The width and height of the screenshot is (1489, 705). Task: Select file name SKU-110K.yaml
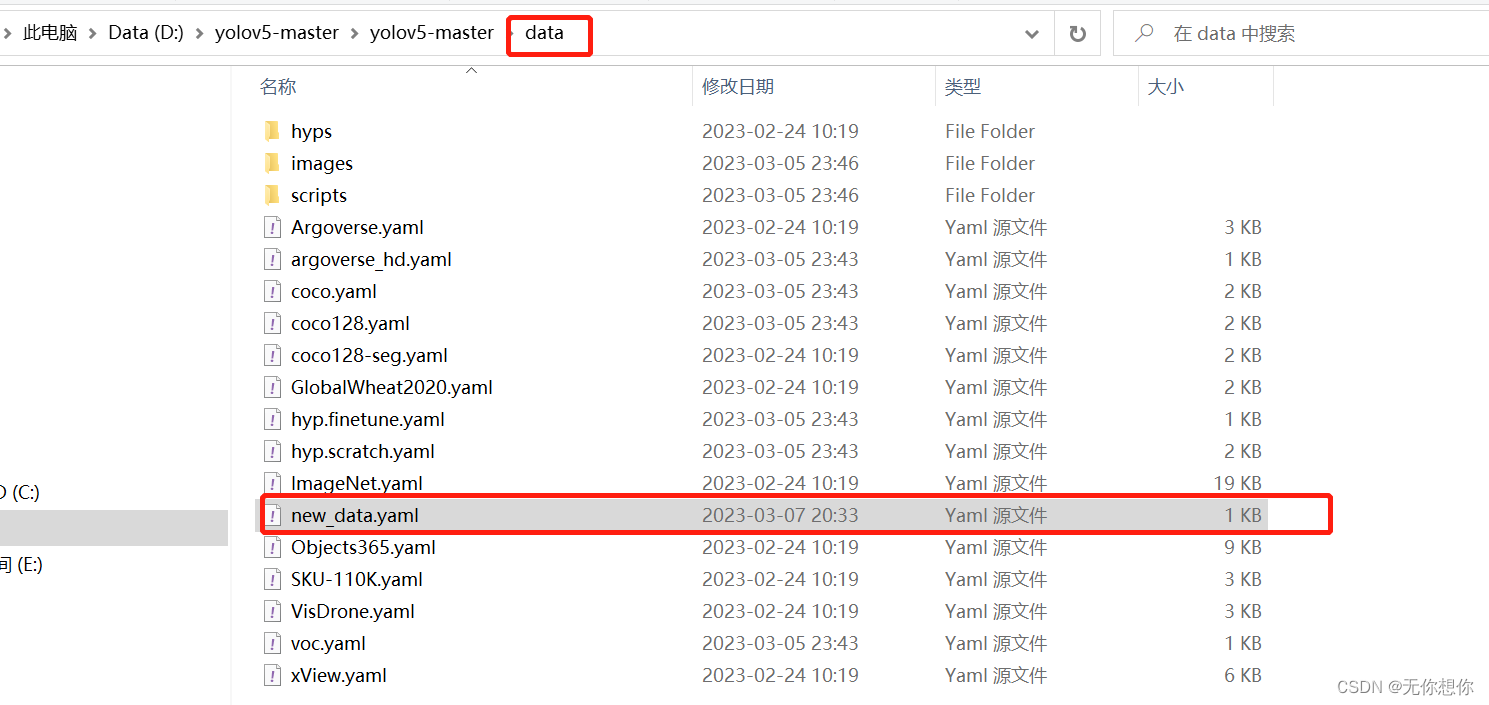point(357,579)
